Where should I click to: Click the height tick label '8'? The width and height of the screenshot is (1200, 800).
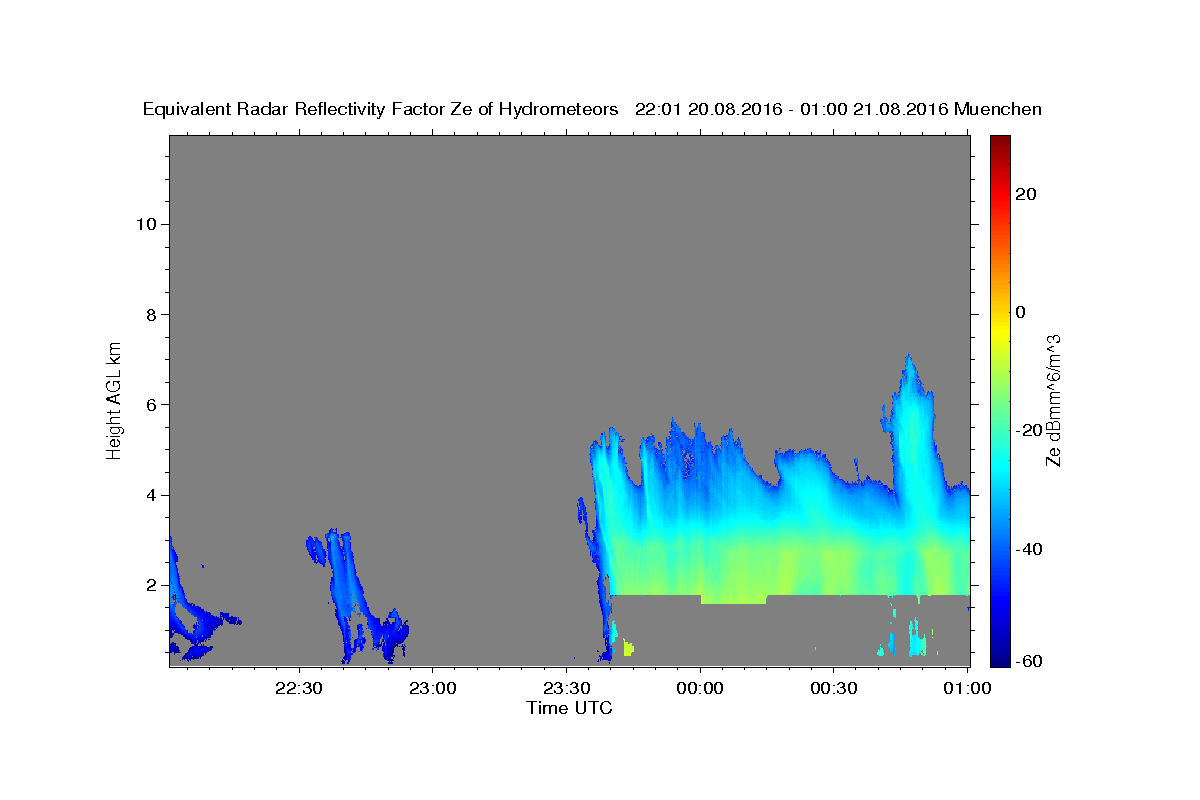[151, 314]
